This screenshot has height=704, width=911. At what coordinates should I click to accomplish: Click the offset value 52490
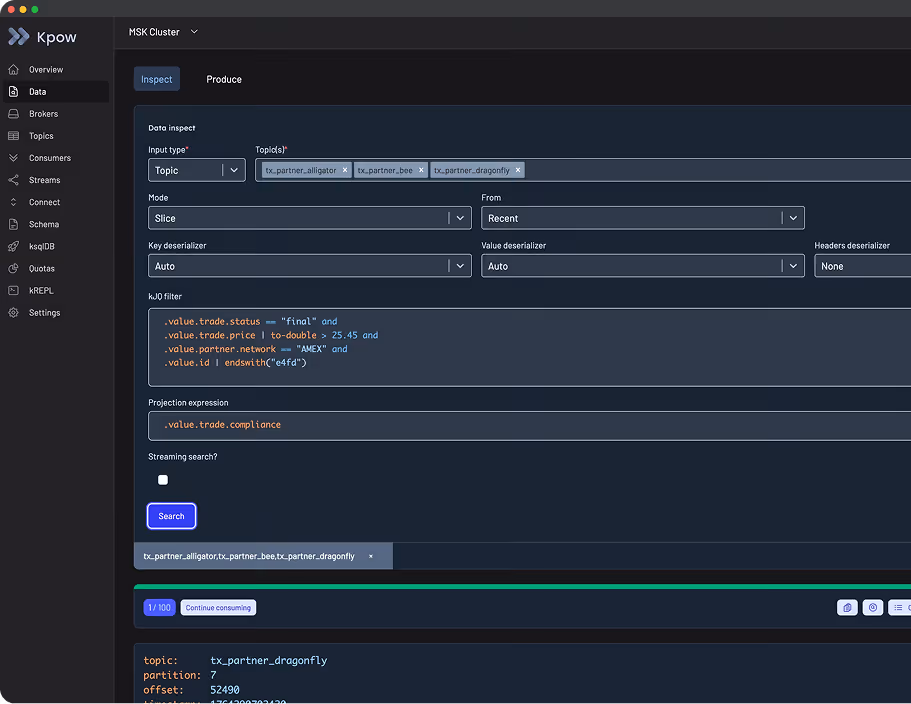[x=225, y=690]
